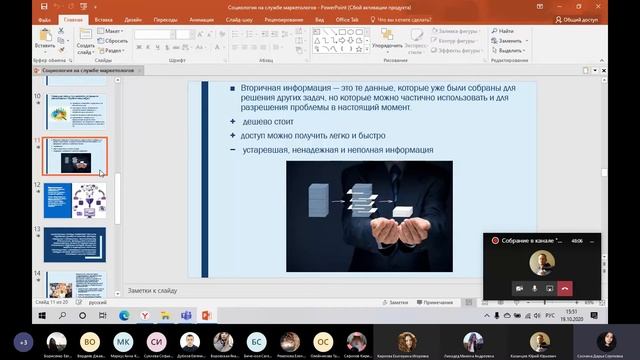
Task: Click the Вставить paste clipboard icon
Action: [x=45, y=35]
